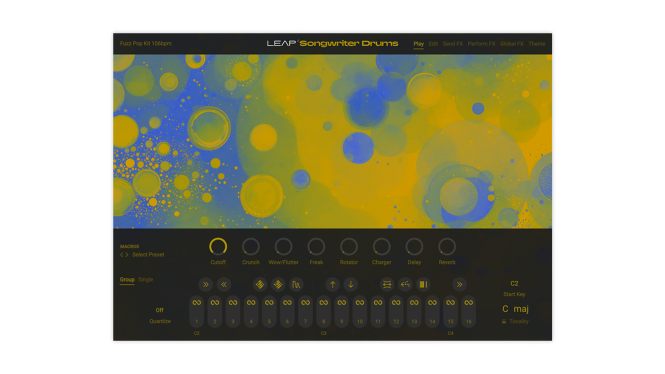Click the double-right arrow icon beside the double-left arrow
The image size is (665, 374).
point(206,285)
